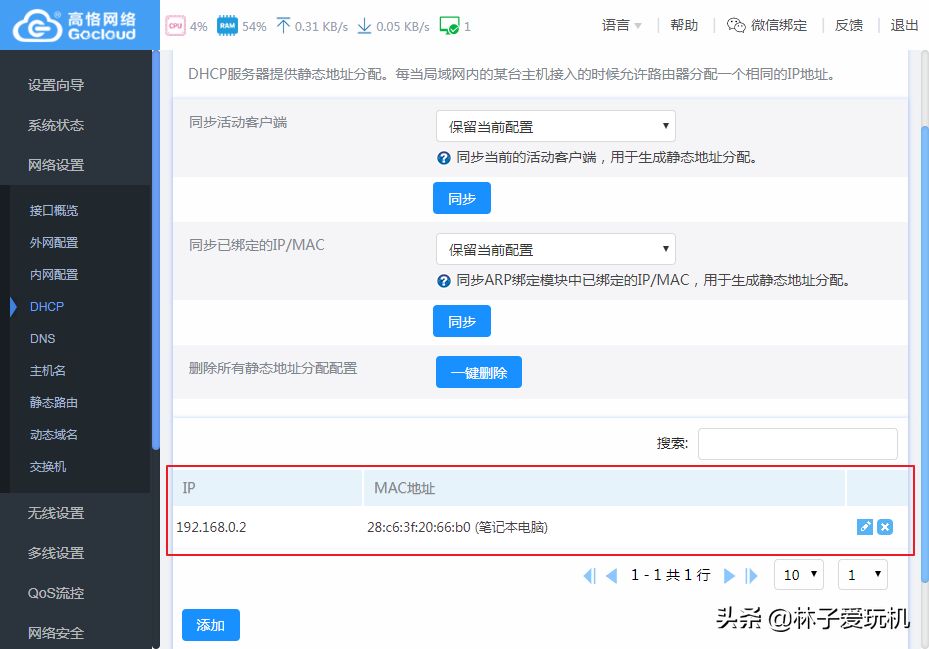Click the upload speed arrow icon
The image size is (929, 649).
[283, 25]
